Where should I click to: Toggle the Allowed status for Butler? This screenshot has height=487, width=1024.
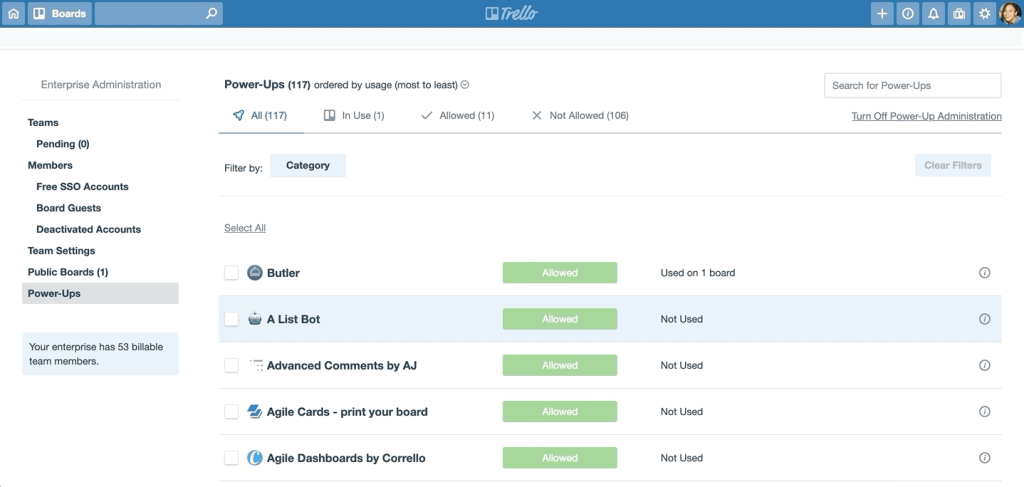coord(560,273)
